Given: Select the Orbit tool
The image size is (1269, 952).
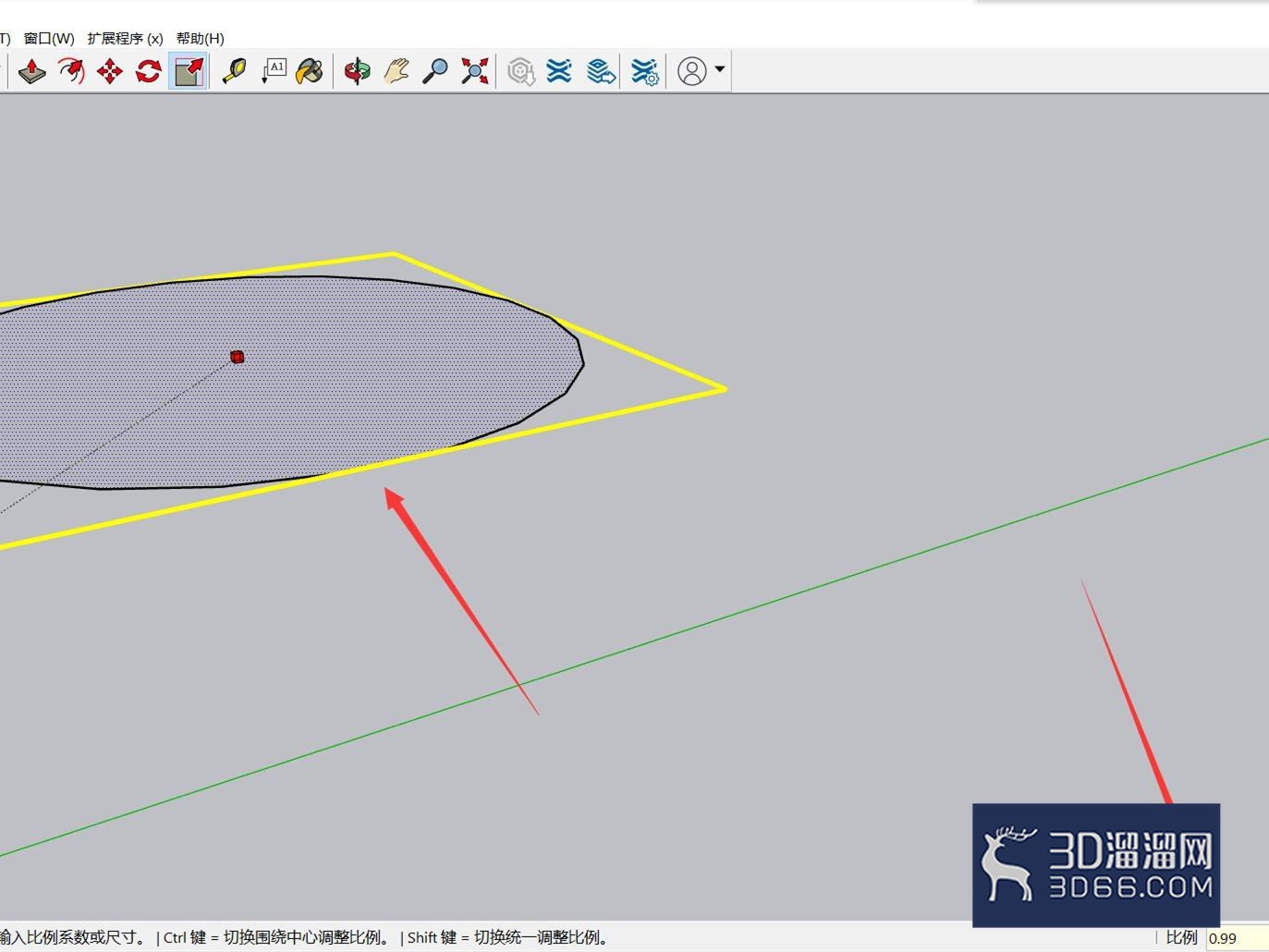Looking at the screenshot, I should [x=358, y=71].
